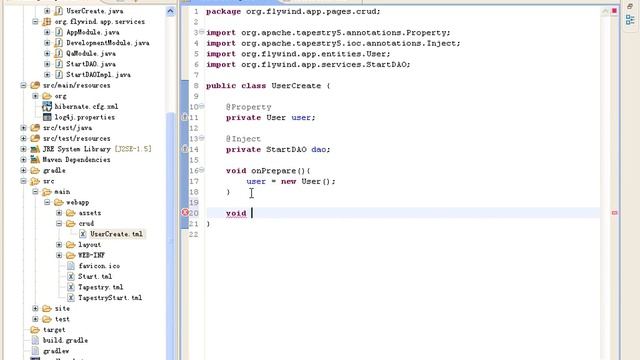The image size is (640, 360).
Task: Open DevelopmentModule.java file
Action: coord(108,43)
